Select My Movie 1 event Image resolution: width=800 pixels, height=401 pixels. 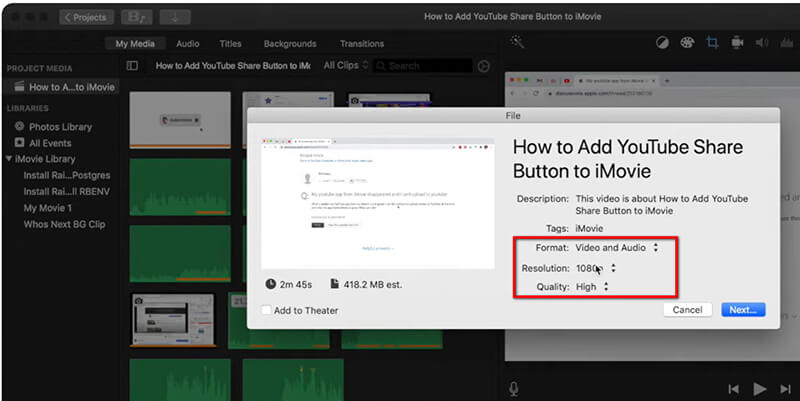click(x=47, y=208)
